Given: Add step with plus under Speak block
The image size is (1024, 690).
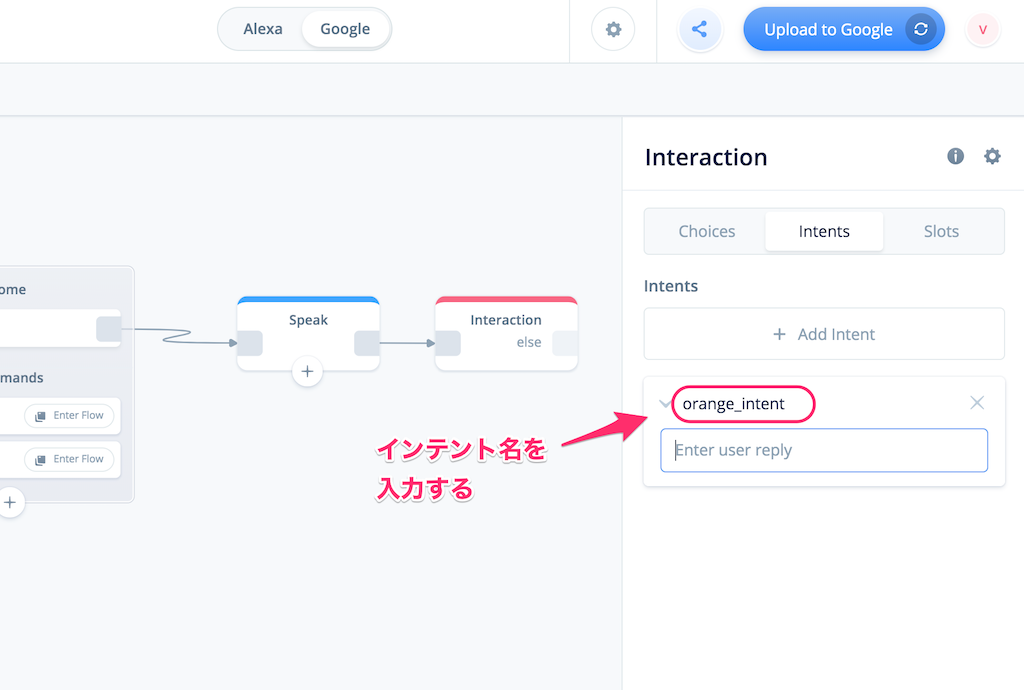Looking at the screenshot, I should pyautogui.click(x=307, y=371).
